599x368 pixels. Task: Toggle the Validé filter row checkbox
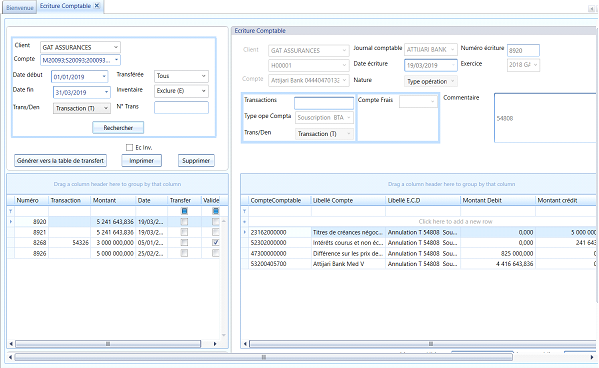[216, 211]
